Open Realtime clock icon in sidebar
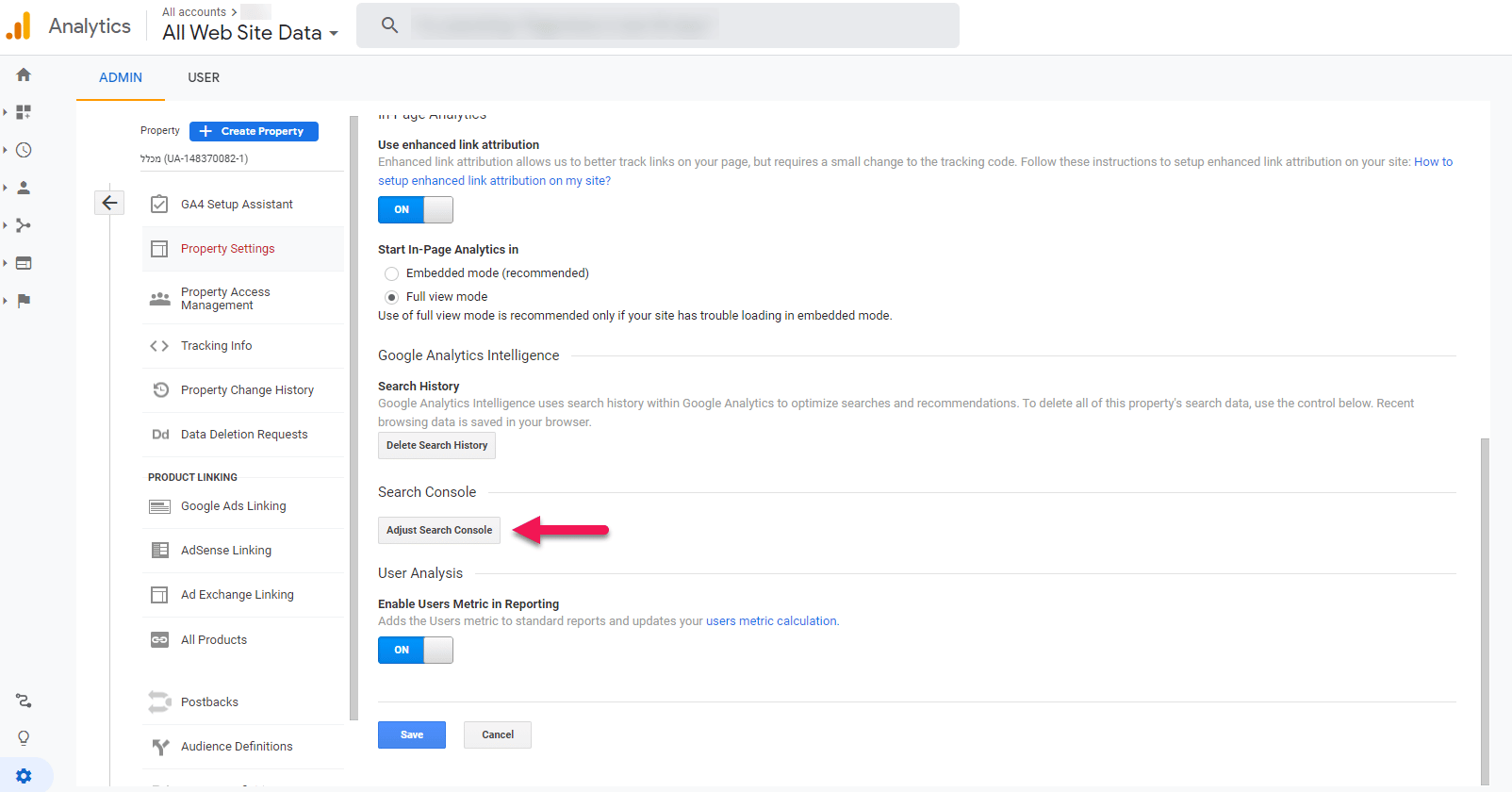The image size is (1512, 792). click(24, 150)
